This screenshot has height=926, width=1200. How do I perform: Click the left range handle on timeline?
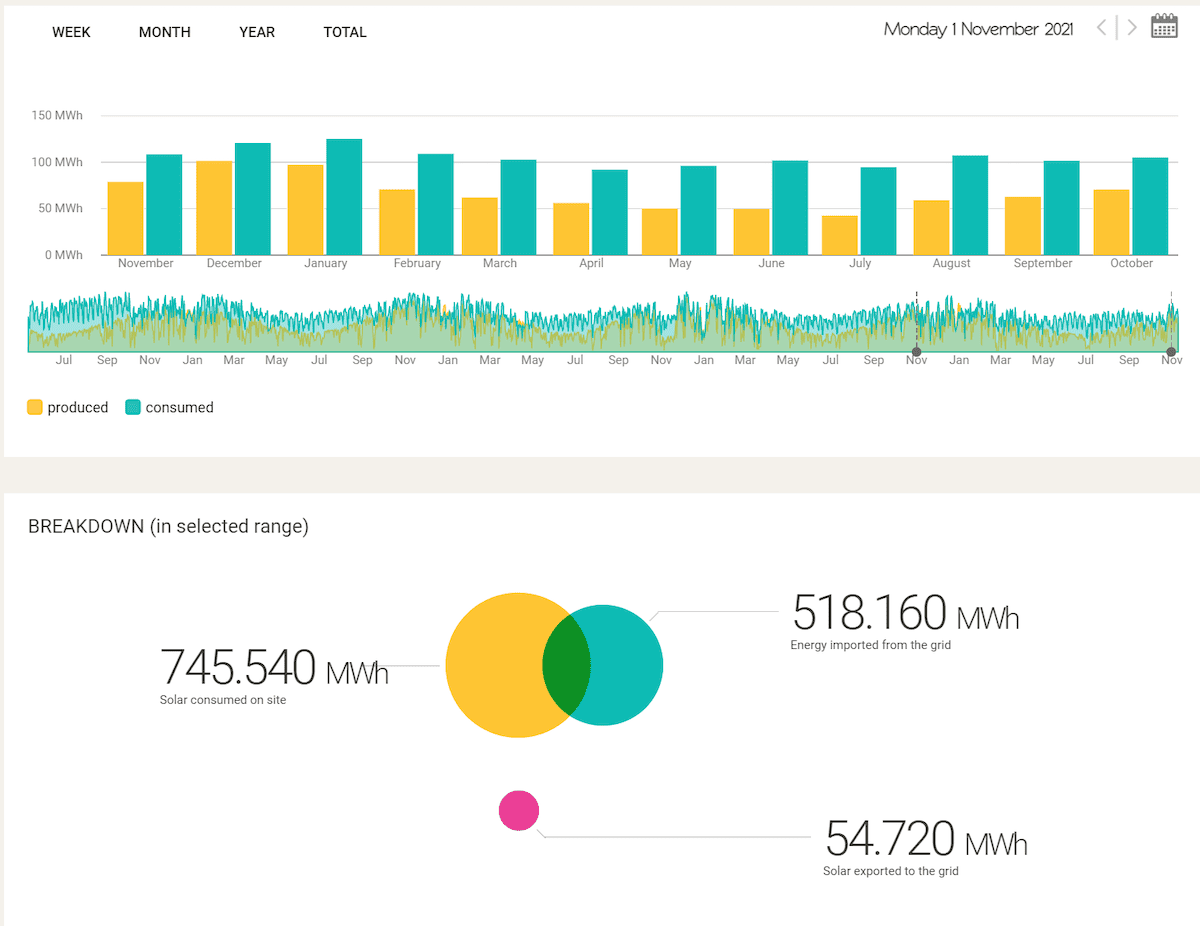pos(916,351)
